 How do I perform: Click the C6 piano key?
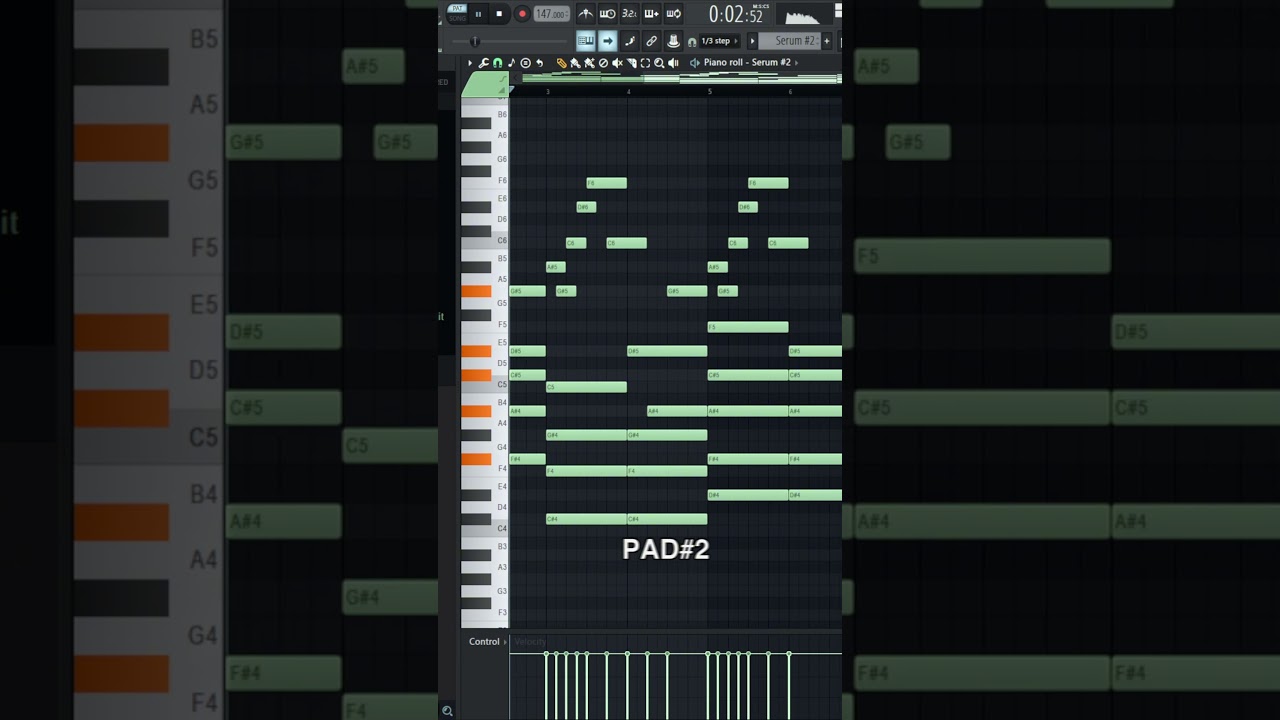point(485,241)
